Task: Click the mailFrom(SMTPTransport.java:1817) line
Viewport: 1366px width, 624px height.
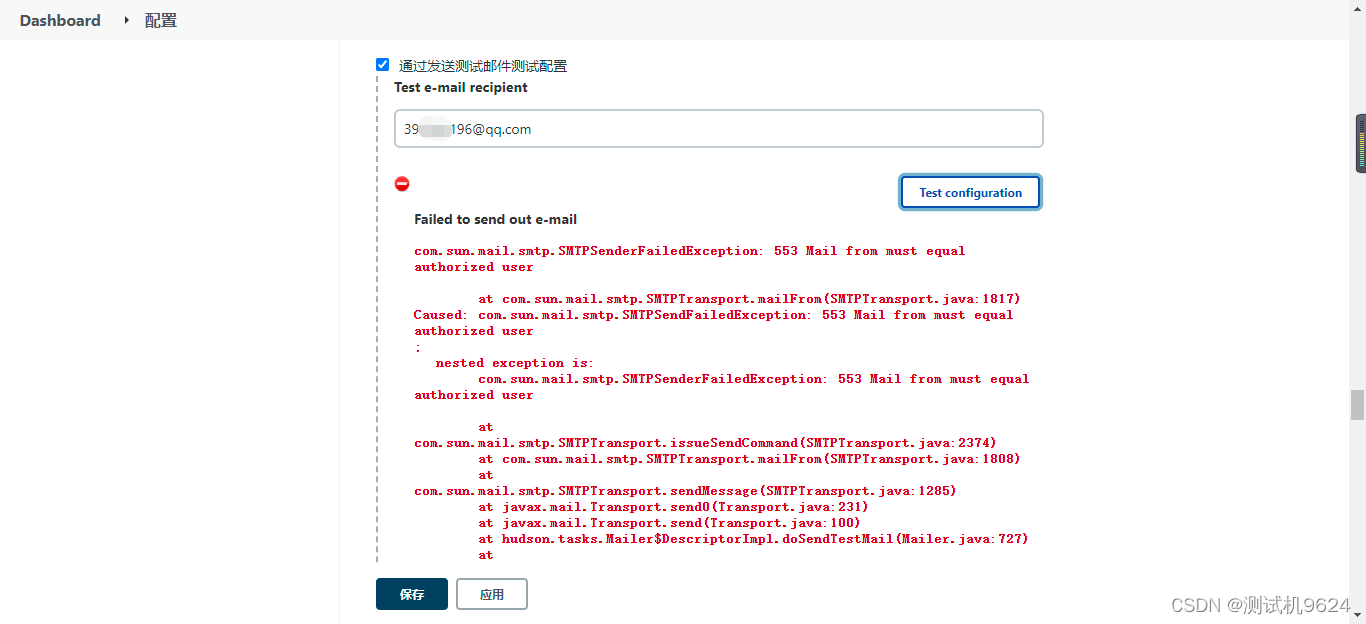Action: (x=749, y=299)
